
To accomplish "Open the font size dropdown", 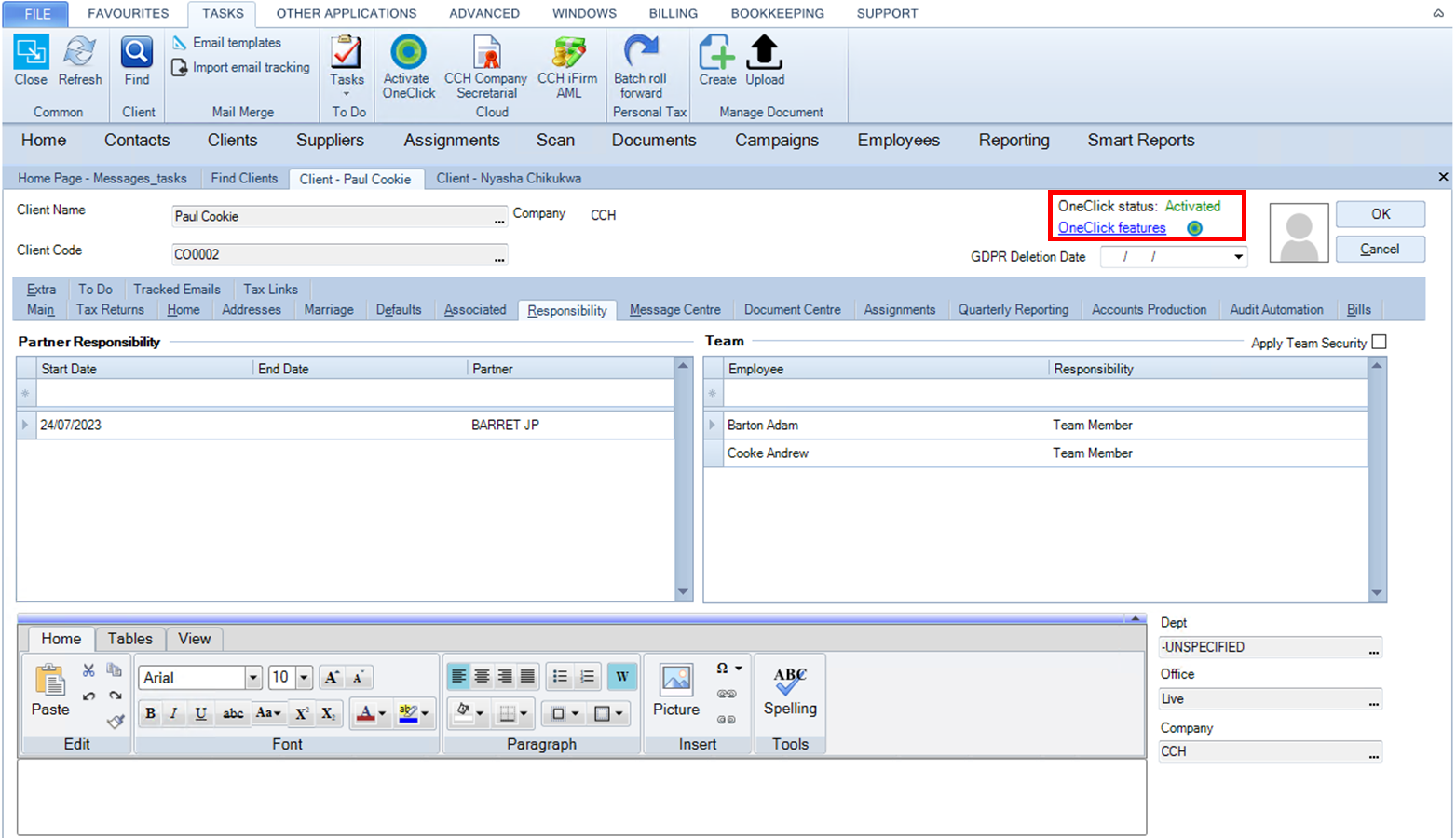I will click(304, 678).
